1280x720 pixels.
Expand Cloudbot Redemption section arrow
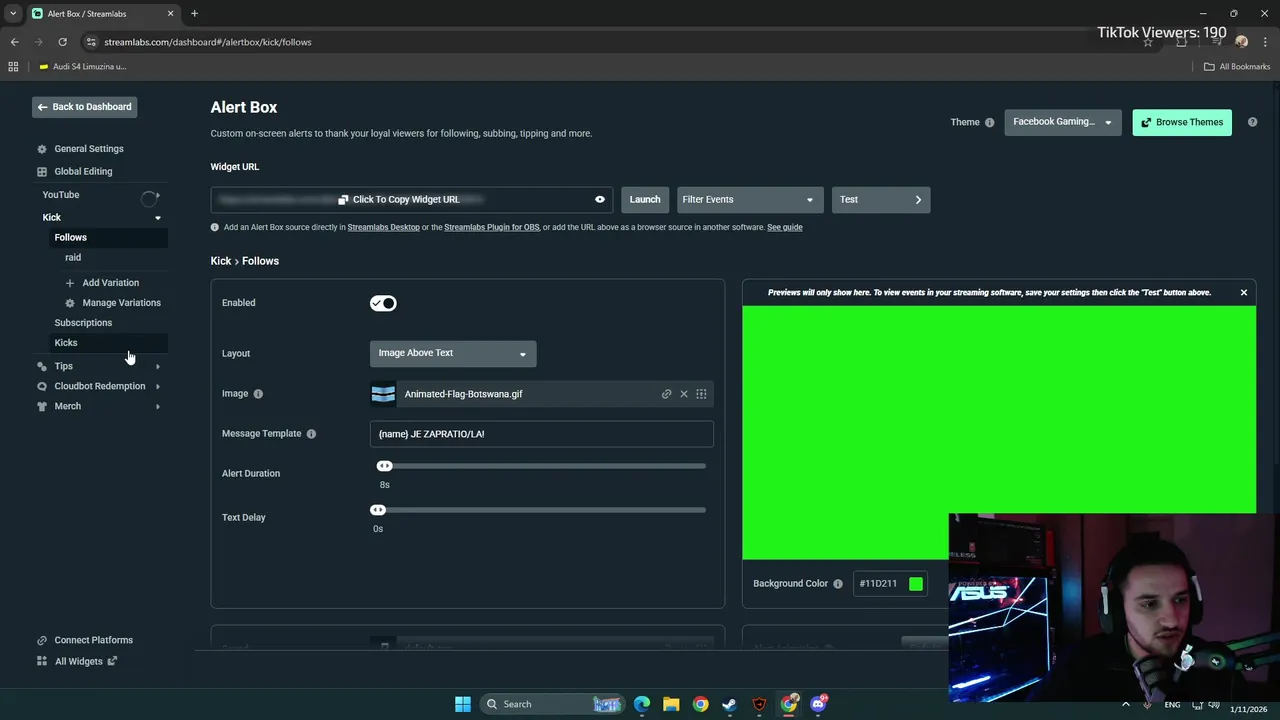(157, 386)
